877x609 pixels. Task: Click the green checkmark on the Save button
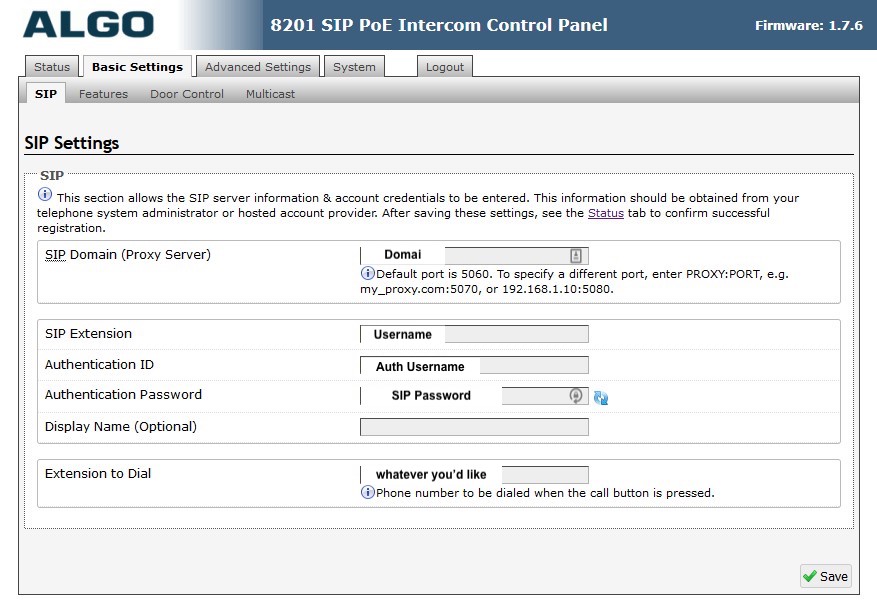pos(810,576)
